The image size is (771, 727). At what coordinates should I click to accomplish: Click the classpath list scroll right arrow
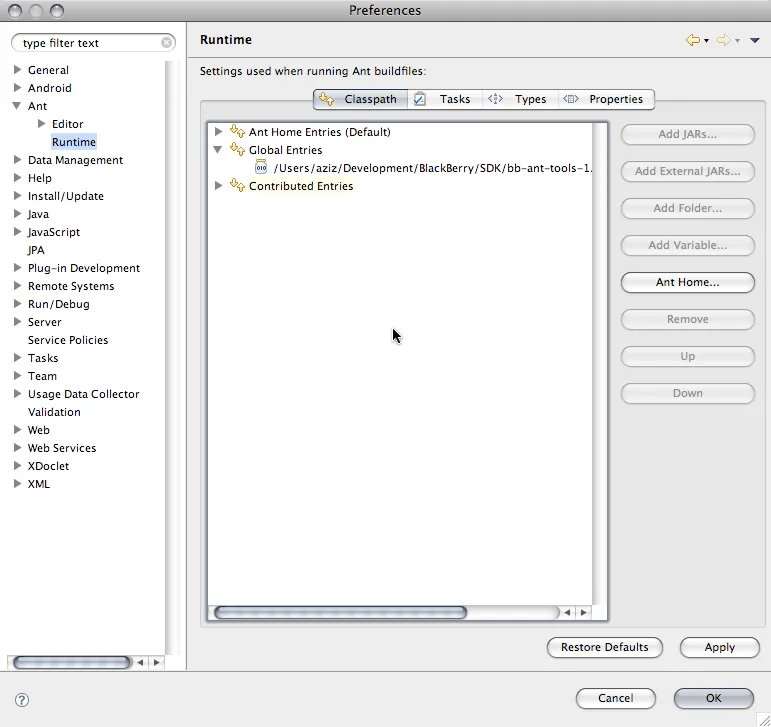584,612
